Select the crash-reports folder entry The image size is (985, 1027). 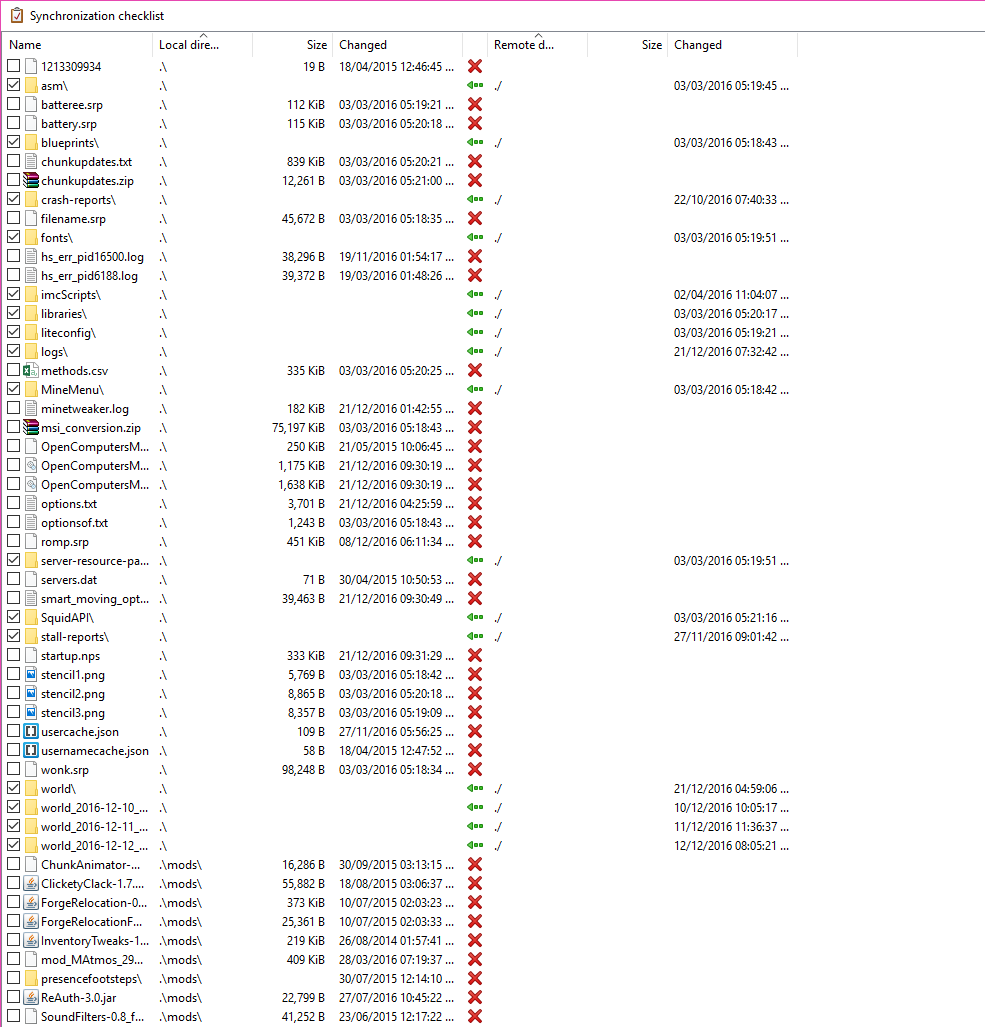coord(78,200)
